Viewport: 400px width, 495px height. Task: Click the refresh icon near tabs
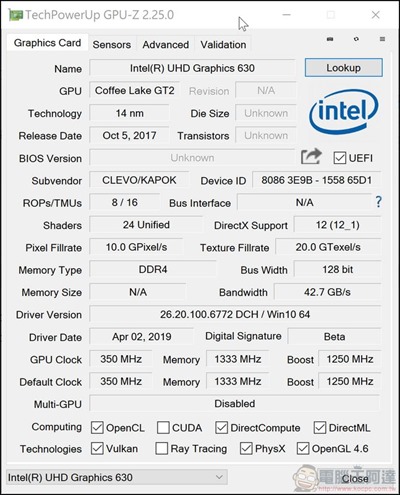[x=356, y=39]
